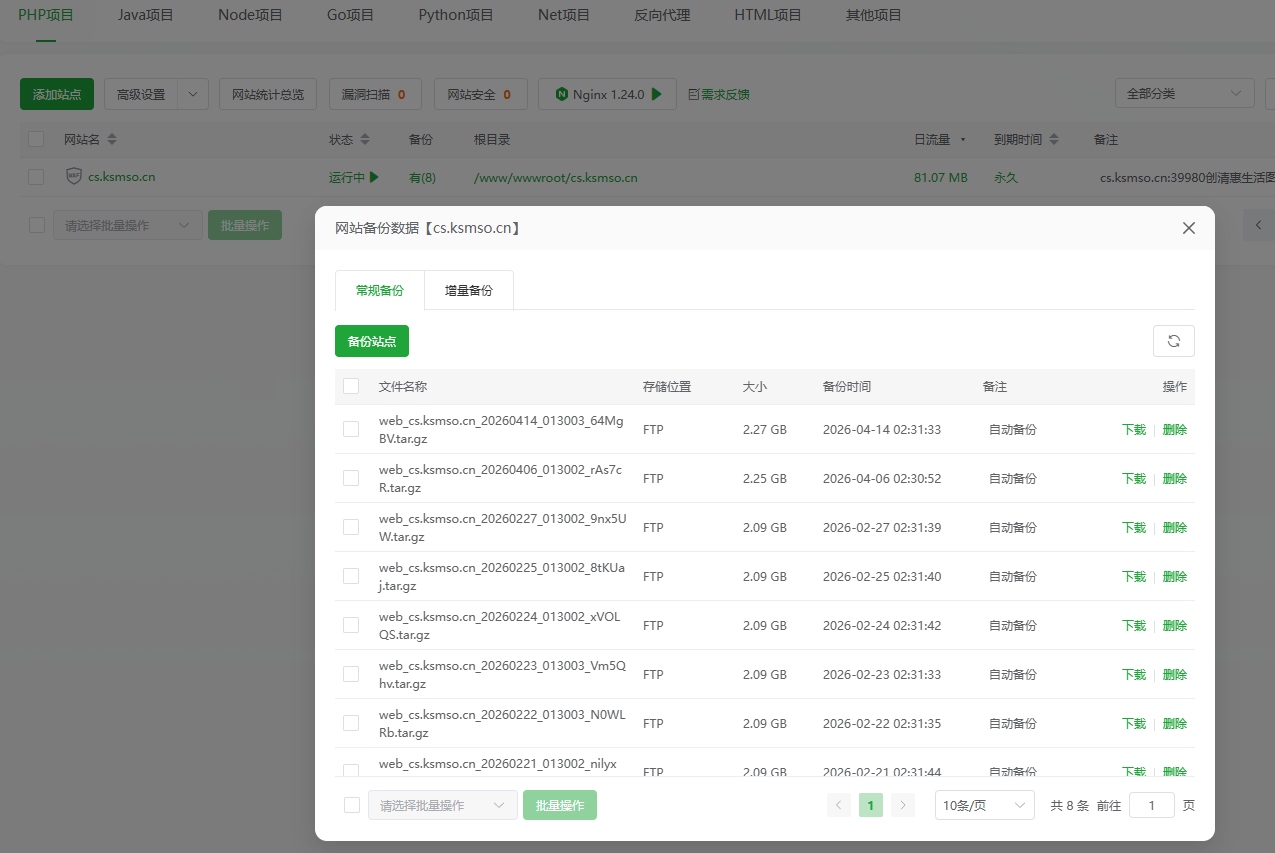This screenshot has height=853, width=1275.
Task: Sort by 网站名 column arrows
Action: coord(112,139)
